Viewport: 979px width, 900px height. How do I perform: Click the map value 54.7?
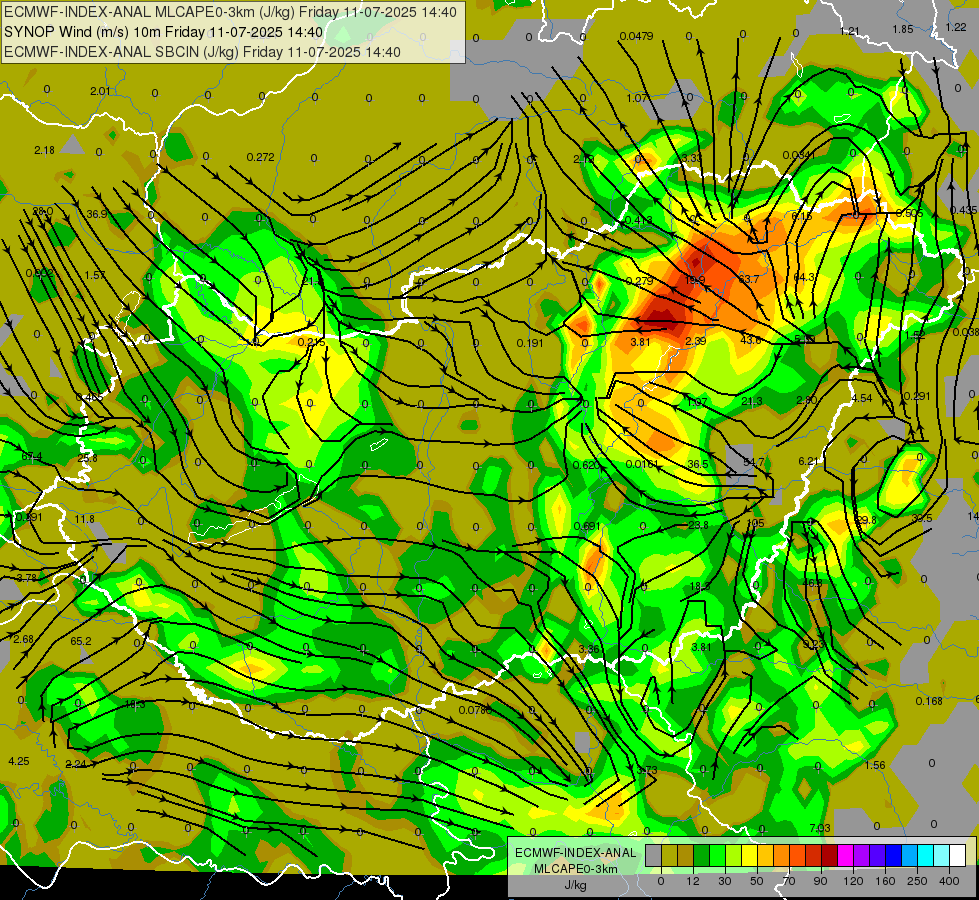[754, 462]
